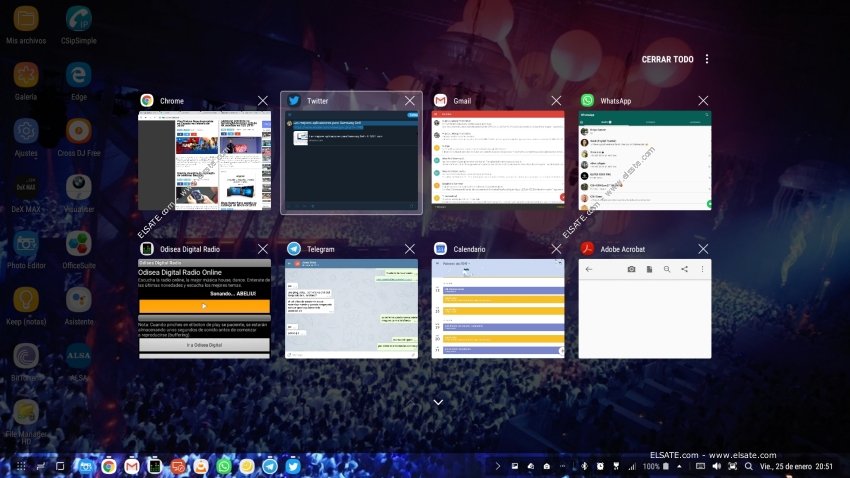850x478 pixels.
Task: Click the share icon in the Adobe Acrobat preview
Action: (x=685, y=269)
